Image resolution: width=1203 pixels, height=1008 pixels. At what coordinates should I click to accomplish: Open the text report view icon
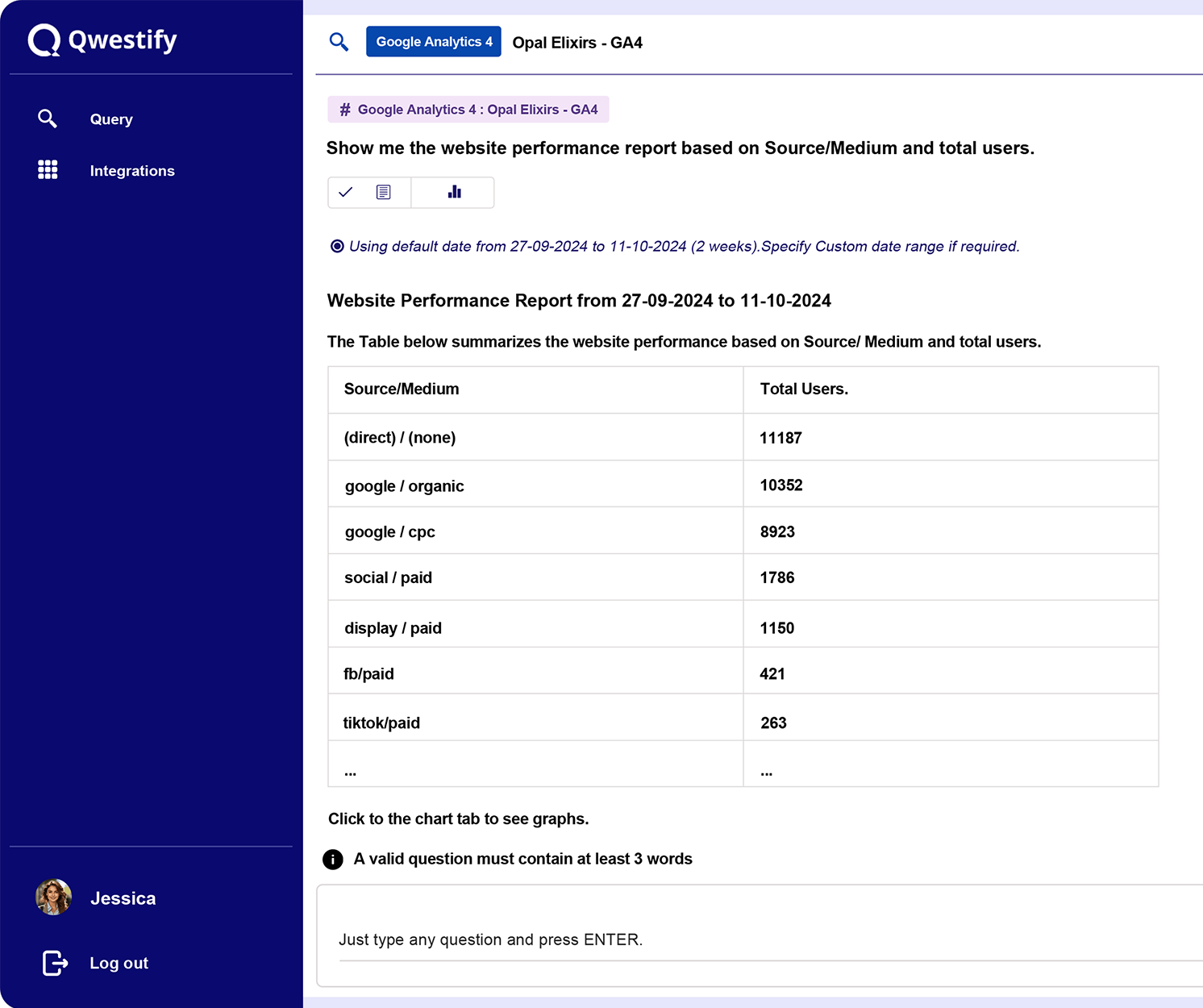click(384, 193)
